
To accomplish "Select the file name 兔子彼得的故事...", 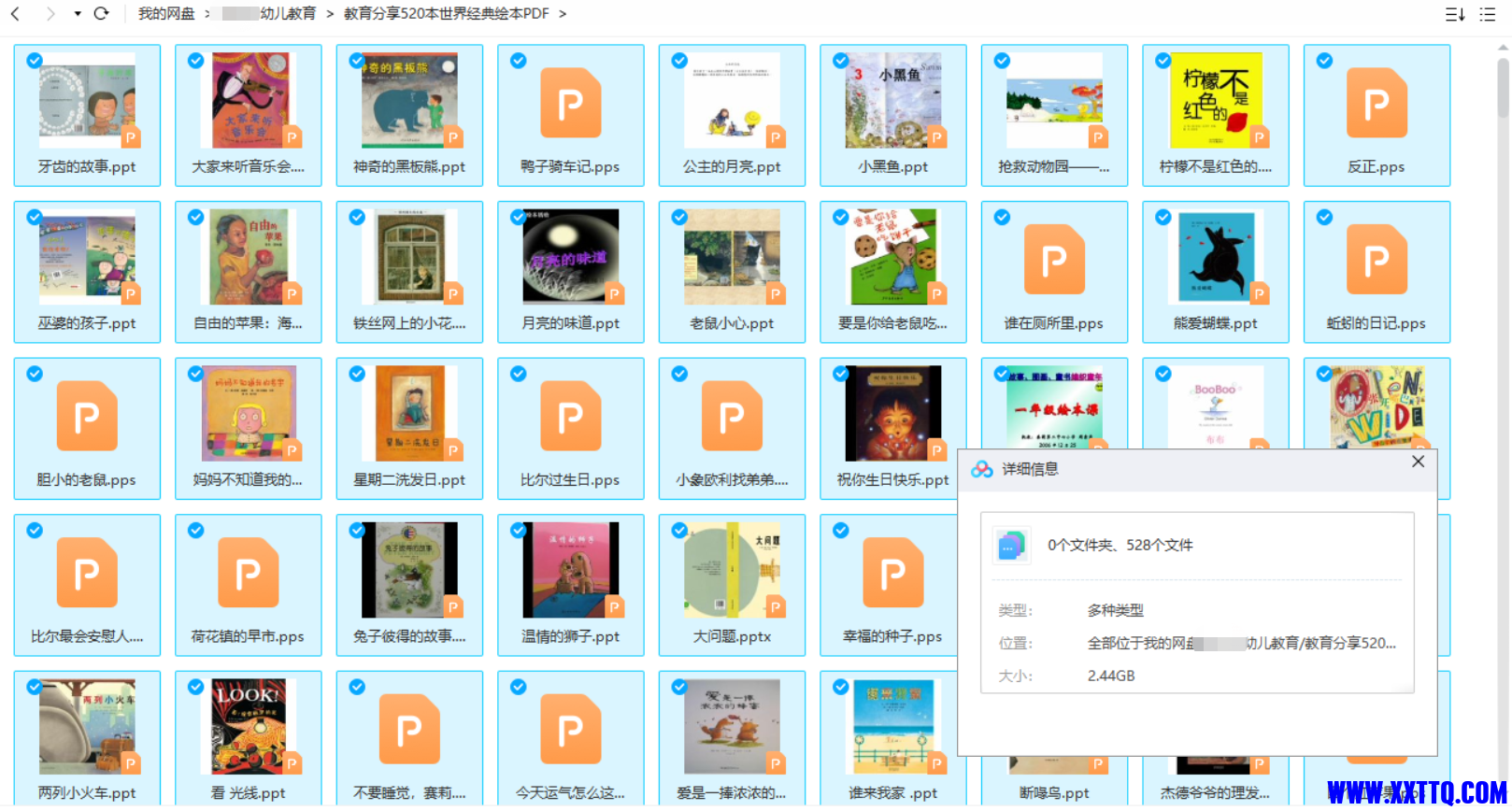I will coord(409,636).
